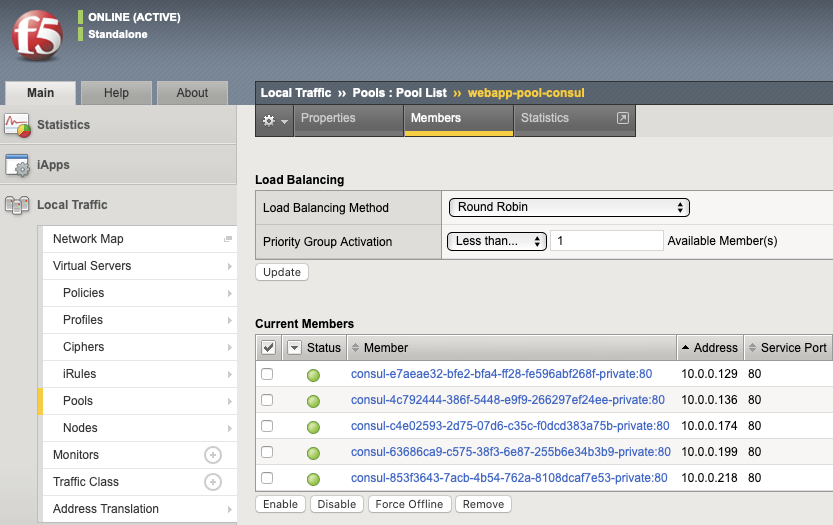Sort by Address column header

[710, 348]
